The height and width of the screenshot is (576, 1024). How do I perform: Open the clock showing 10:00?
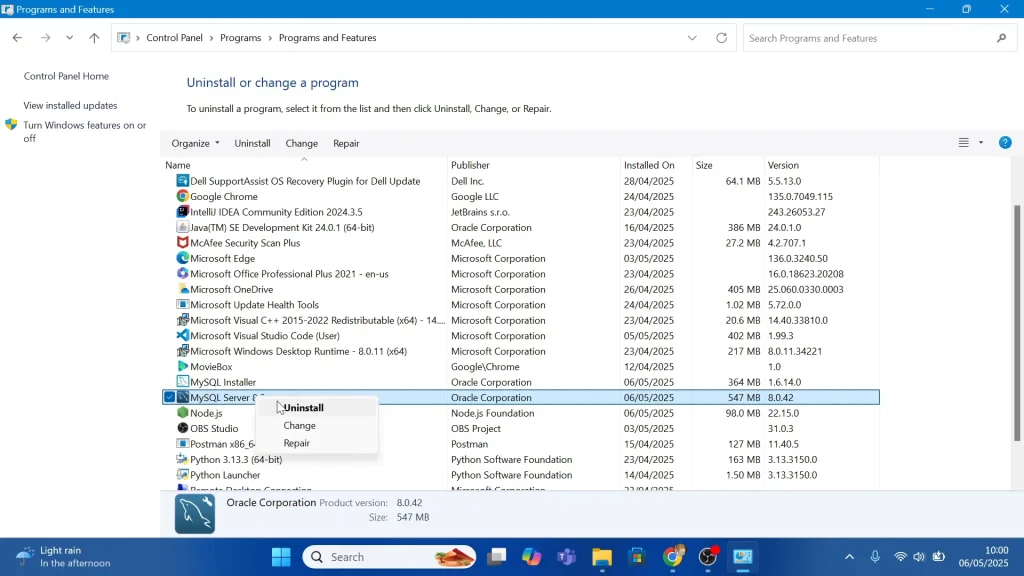[984, 557]
